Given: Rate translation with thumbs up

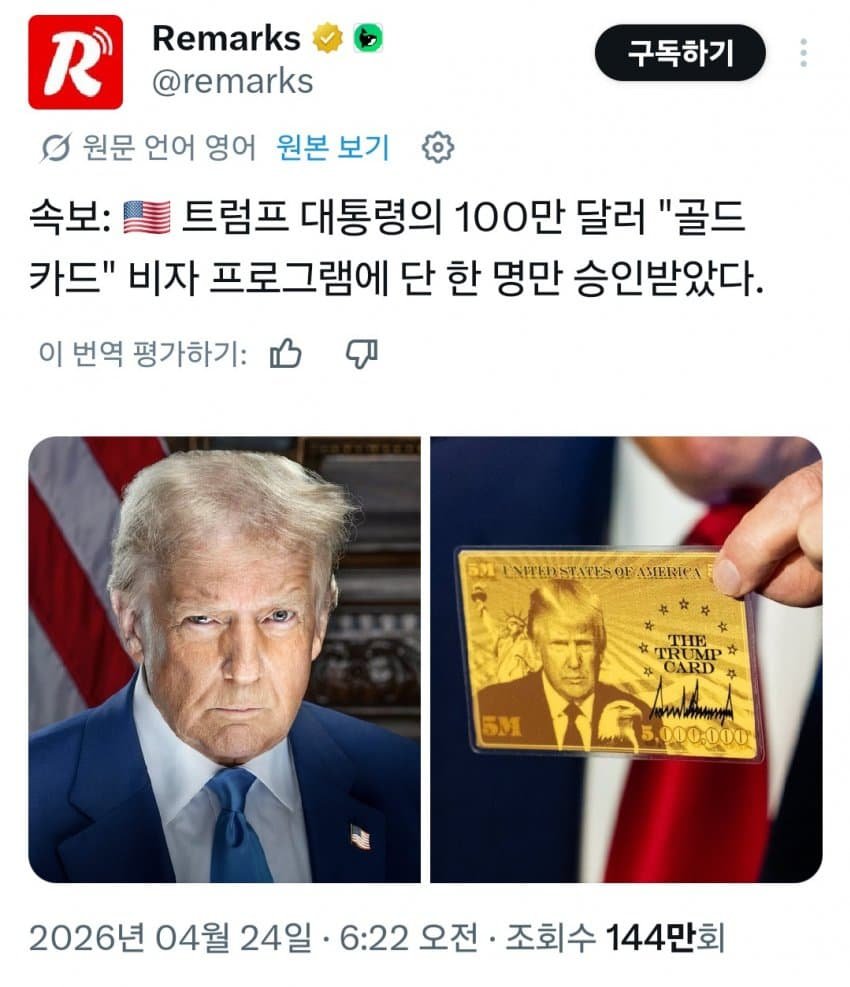Looking at the screenshot, I should [286, 353].
